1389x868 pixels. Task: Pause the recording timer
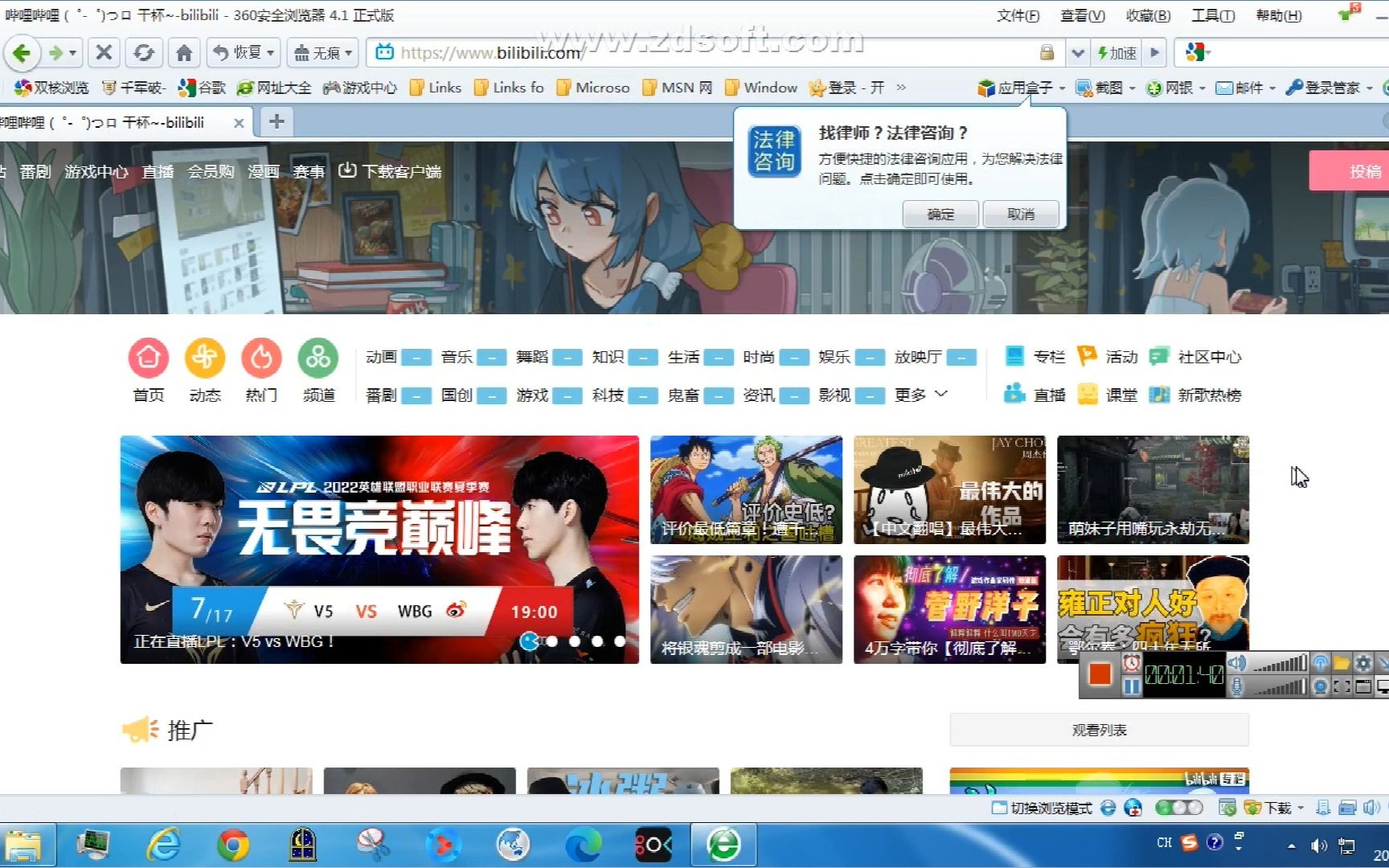1131,686
